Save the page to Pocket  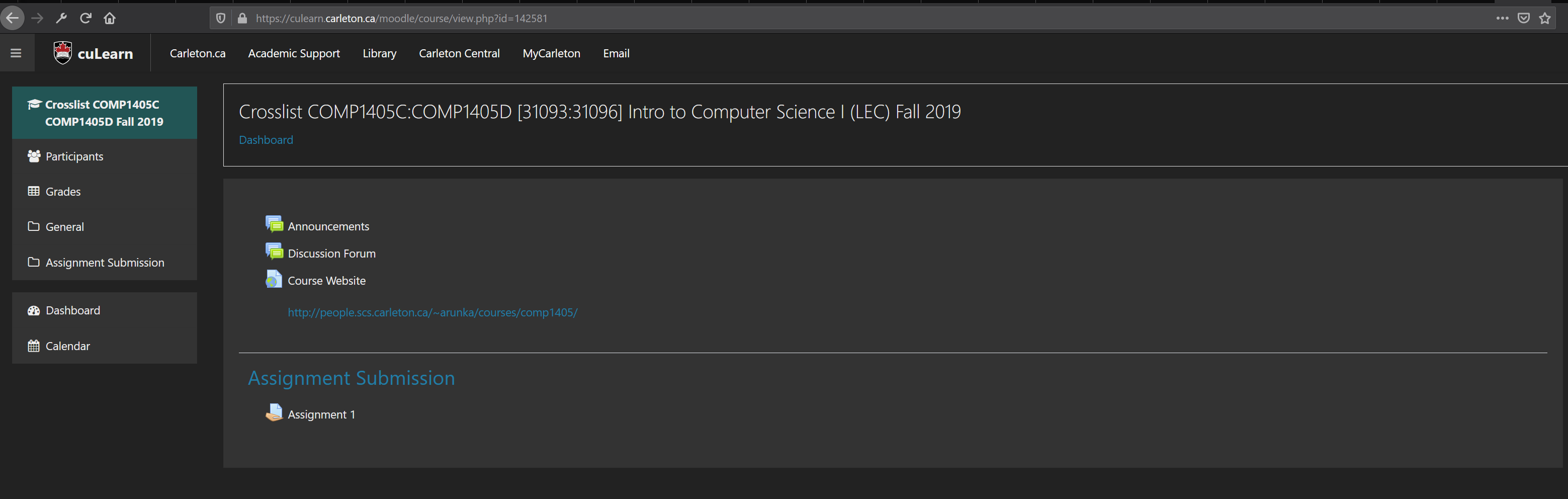pos(1524,18)
